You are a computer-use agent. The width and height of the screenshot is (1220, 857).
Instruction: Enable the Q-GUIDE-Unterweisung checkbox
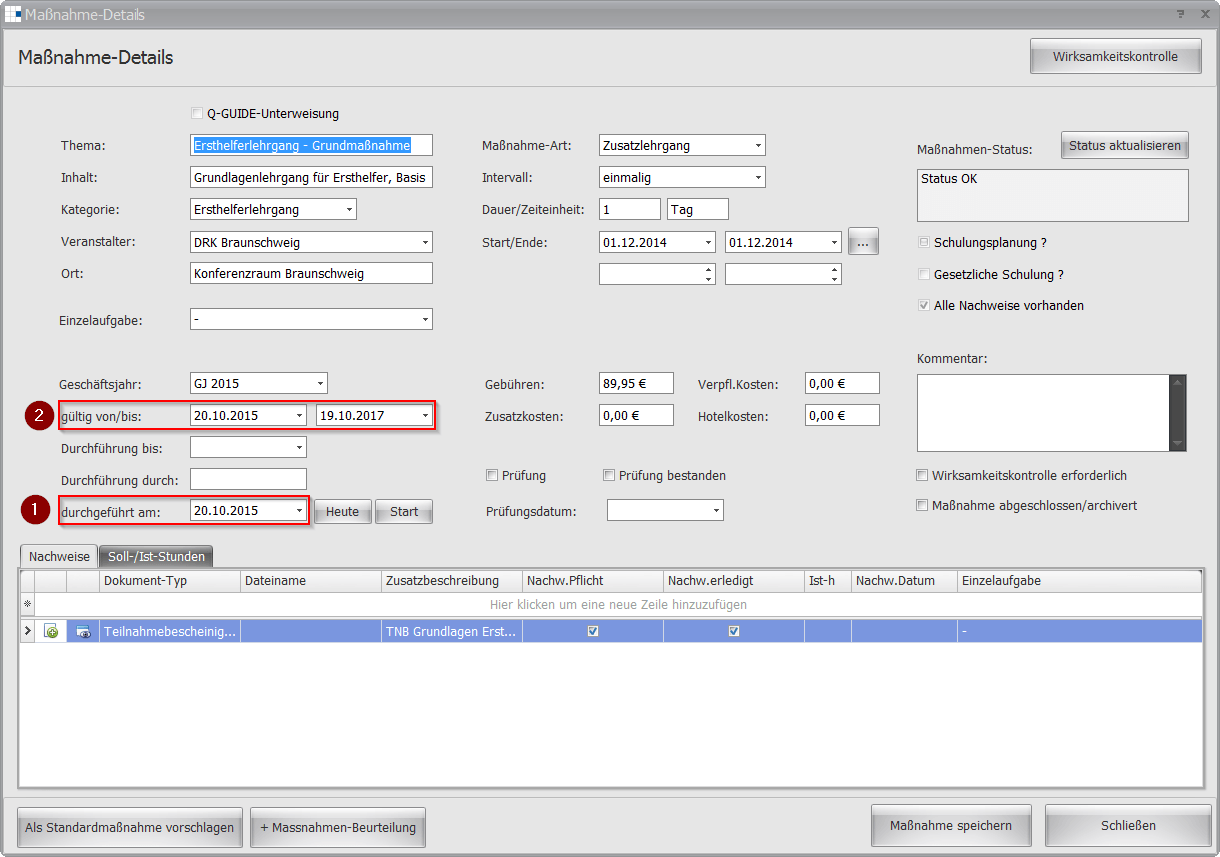(x=197, y=114)
